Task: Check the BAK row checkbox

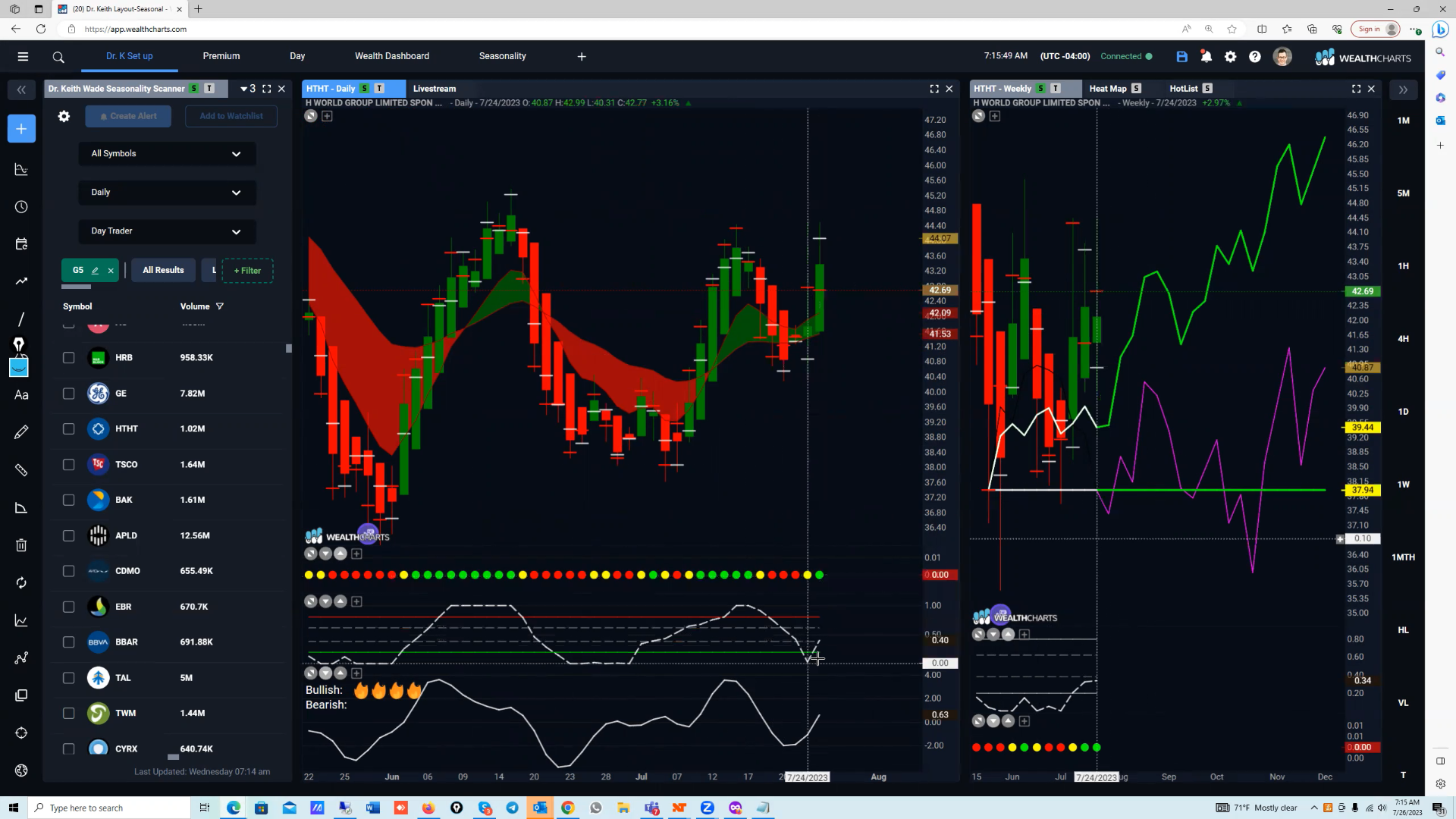Action: tap(68, 500)
